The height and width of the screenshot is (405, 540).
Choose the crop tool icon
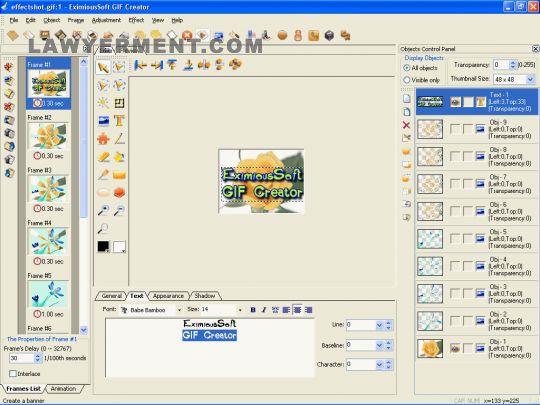119,103
